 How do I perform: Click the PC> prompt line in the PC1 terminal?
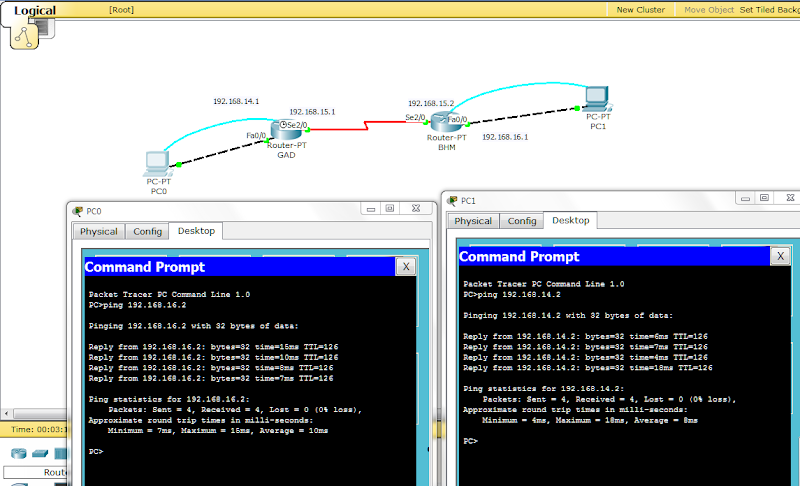coord(470,441)
